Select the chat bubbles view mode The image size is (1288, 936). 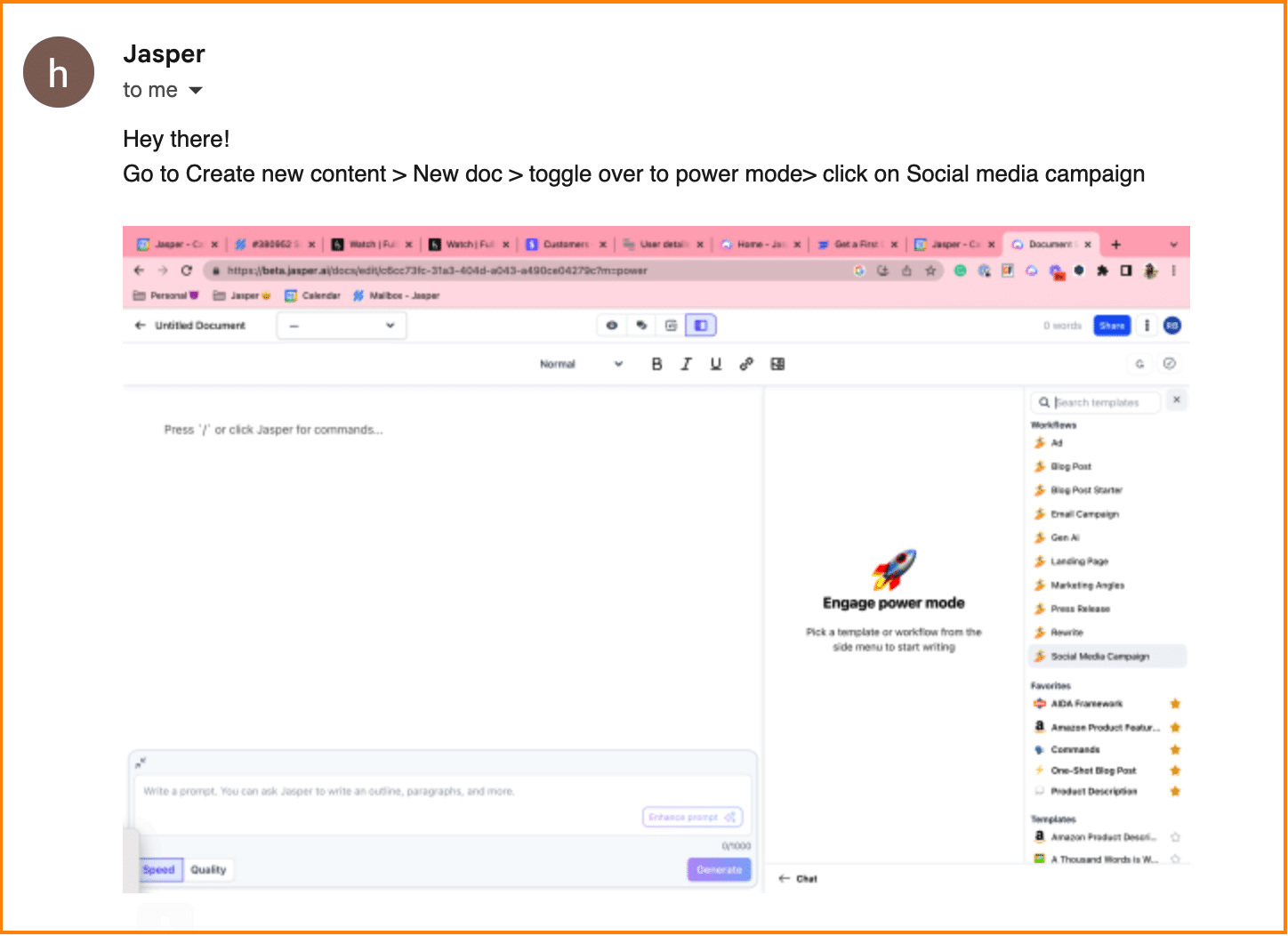coord(641,326)
